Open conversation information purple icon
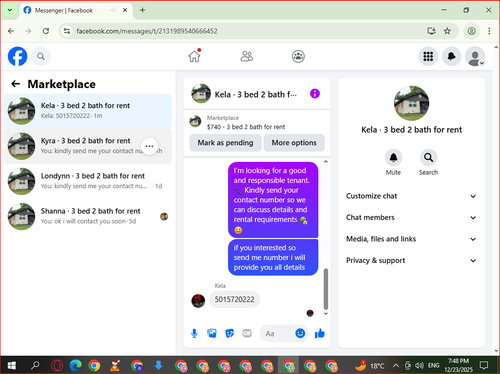This screenshot has height=374, width=500. point(315,94)
